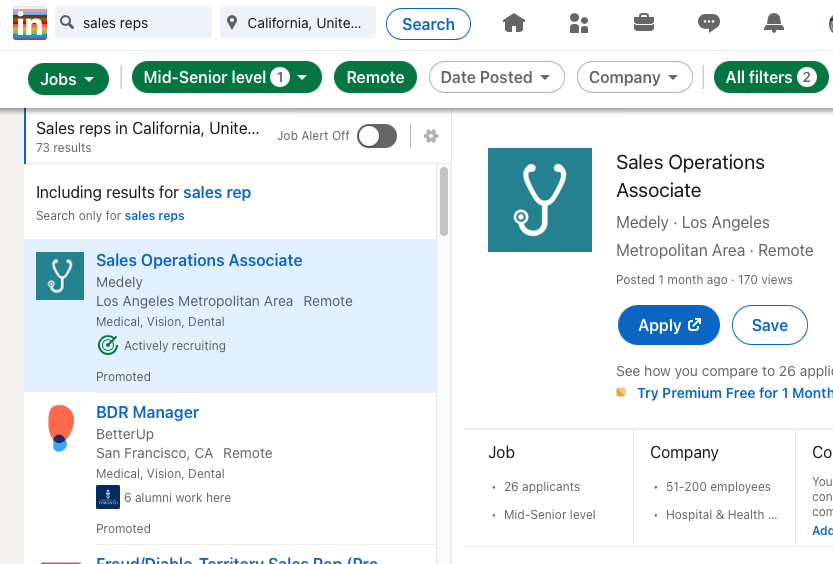Open the Date Posted dropdown
Screen dimensions: 833x564
tap(496, 77)
